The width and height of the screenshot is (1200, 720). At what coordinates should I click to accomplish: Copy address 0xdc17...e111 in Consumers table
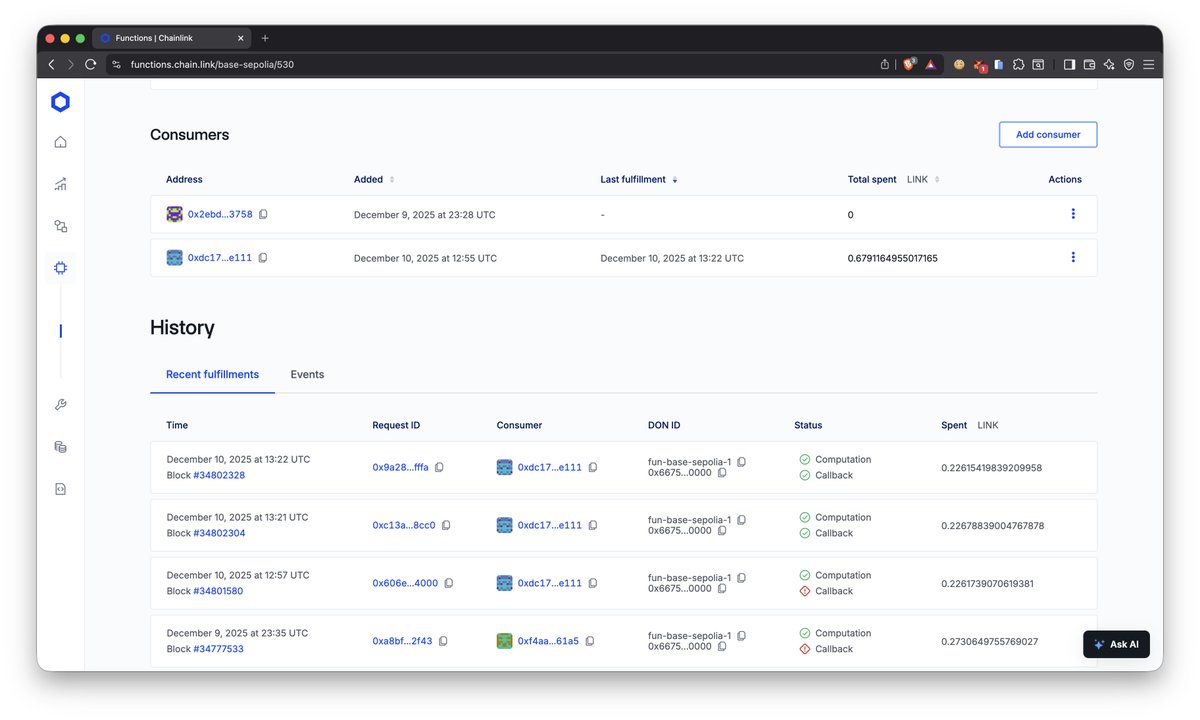click(262, 257)
